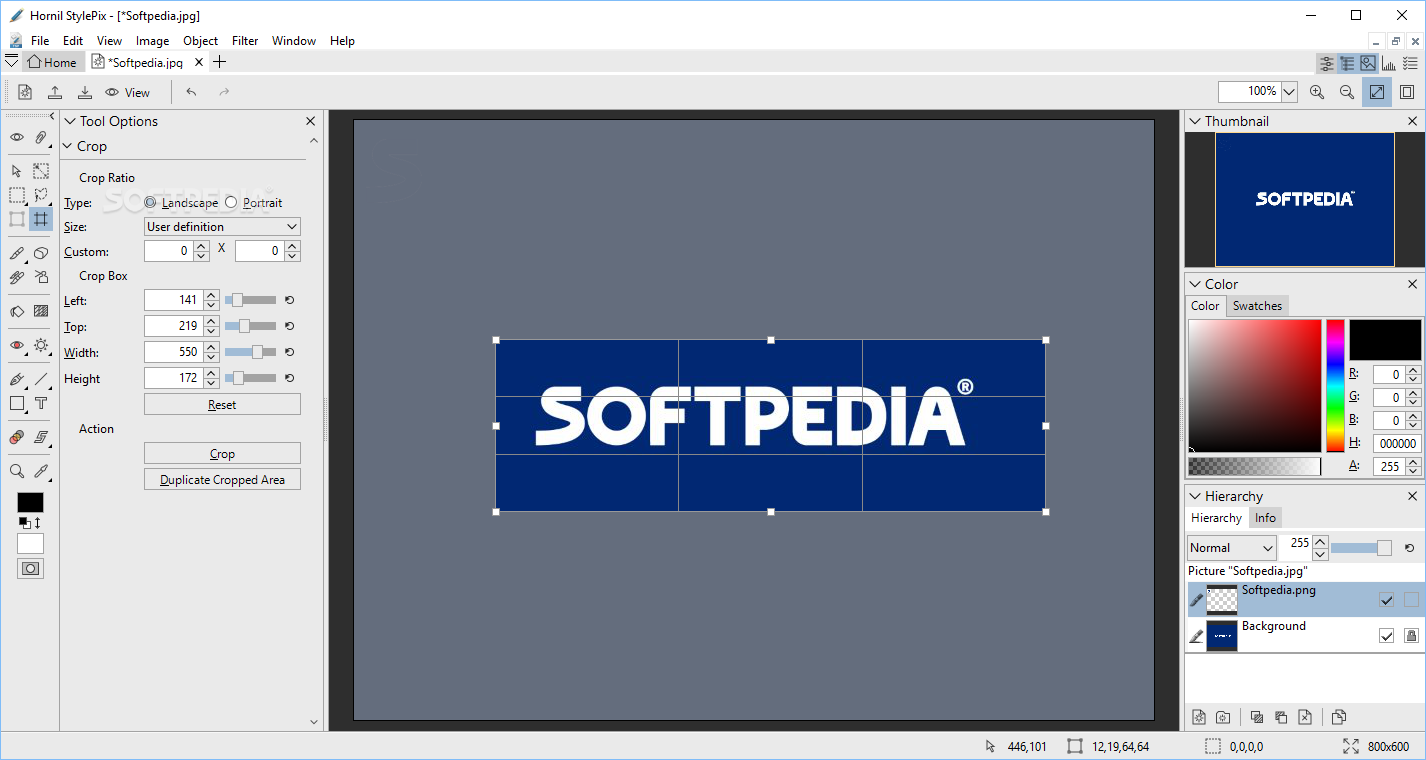
Task: Toggle the histogram panel icon
Action: click(x=1389, y=63)
